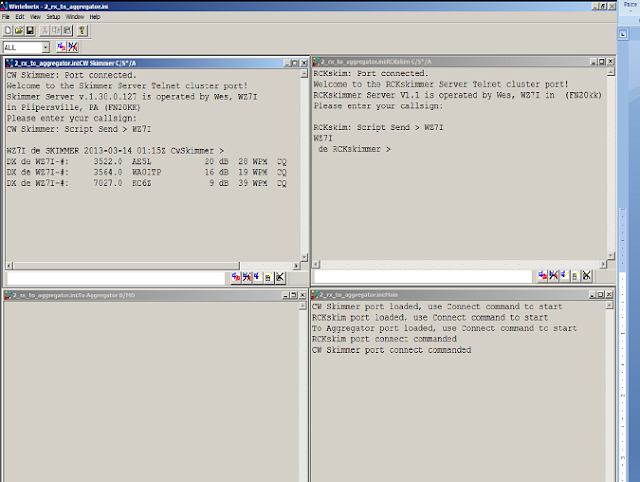Screen dimensions: 640x482
Task: Click 'RCKskim port connect commanded' log line
Action: pos(384,339)
